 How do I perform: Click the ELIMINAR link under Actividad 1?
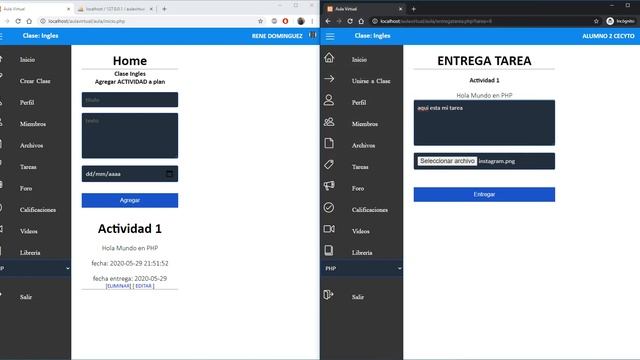118,286
